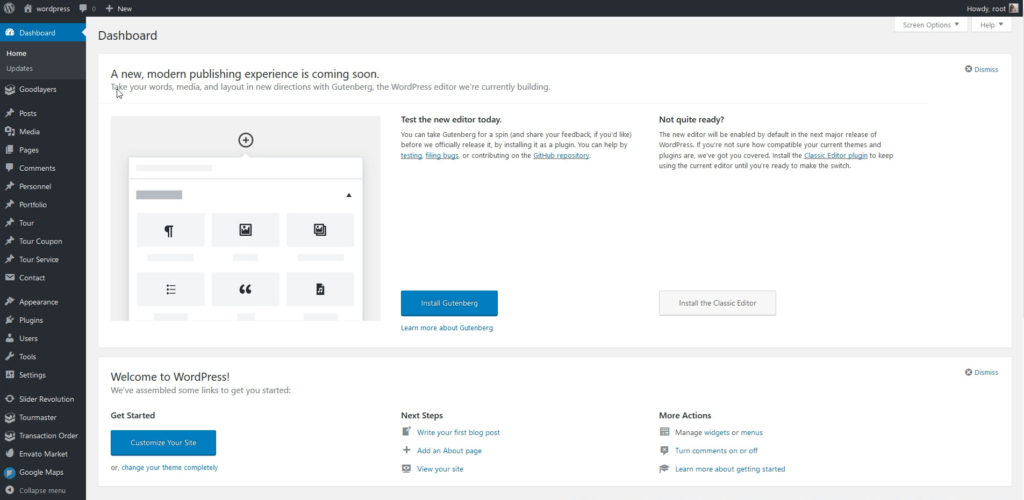Click the Install Gutenberg button
This screenshot has height=500, width=1024.
449,304
